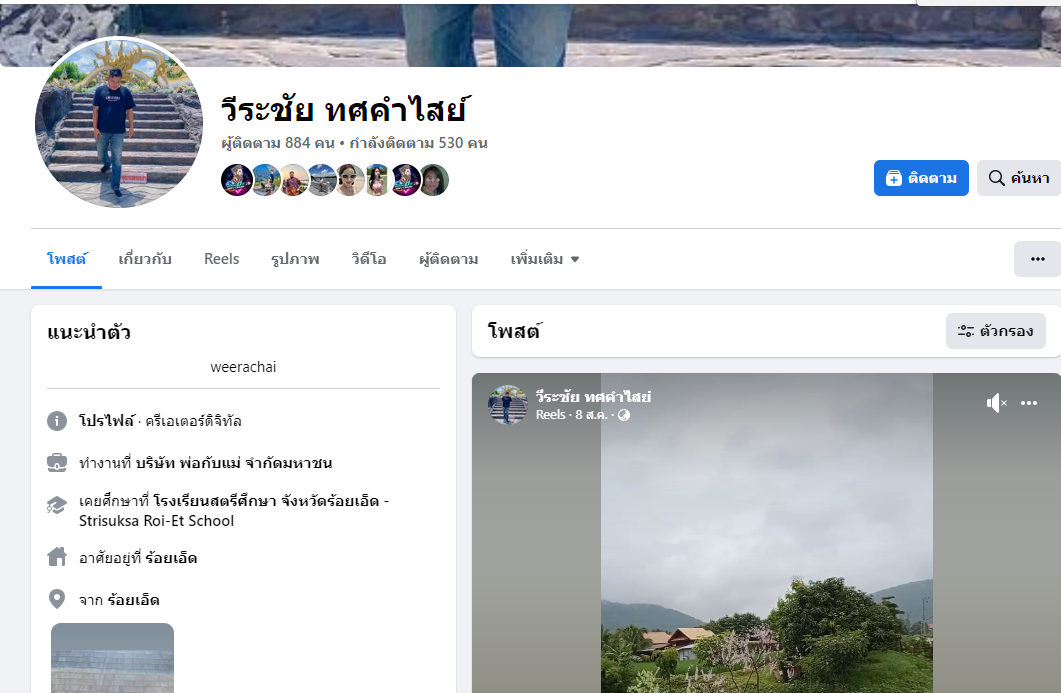Viewport: 1061px width, 693px height.
Task: Expand the เพิ่มเติม dropdown tab
Action: 544,259
